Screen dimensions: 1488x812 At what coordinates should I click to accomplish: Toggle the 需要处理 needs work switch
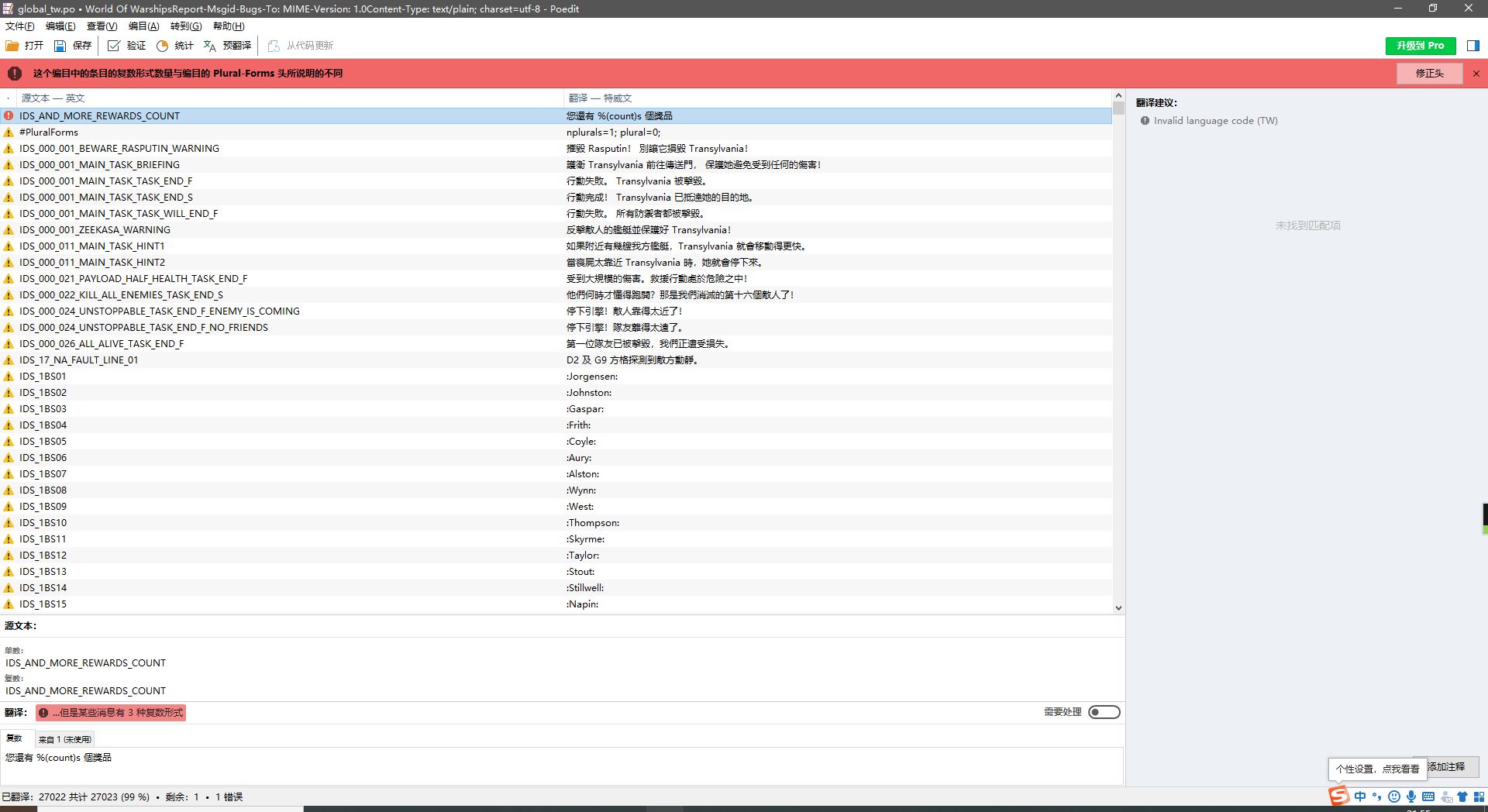(x=1104, y=712)
